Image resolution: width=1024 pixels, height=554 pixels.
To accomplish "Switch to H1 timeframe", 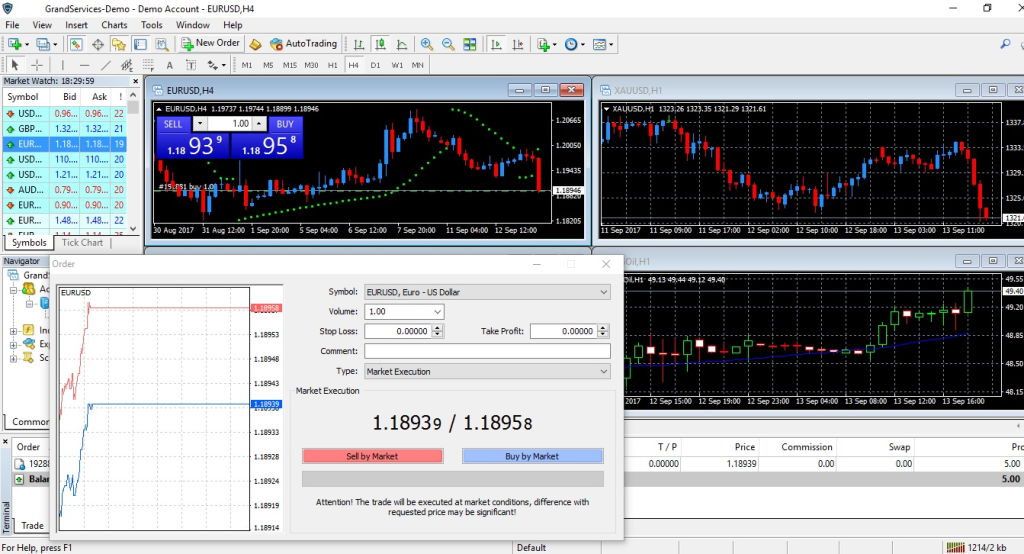I will coord(332,65).
